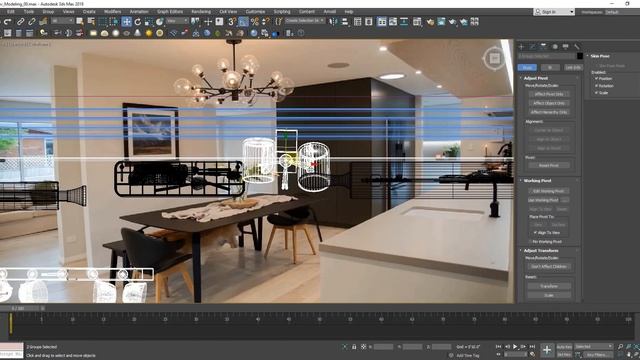The width and height of the screenshot is (640, 360).
Task: Toggle the Position checkbox under Enabled
Action: point(596,78)
